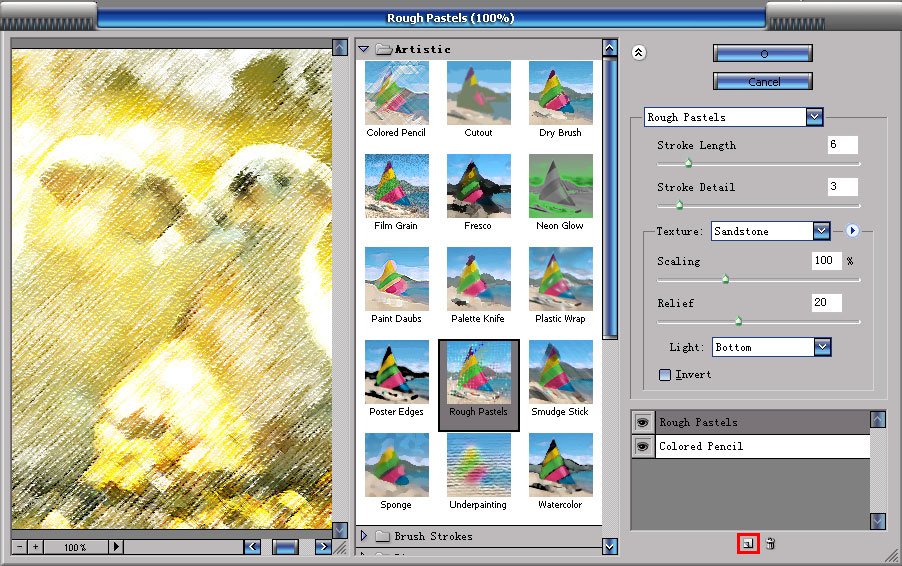This screenshot has width=902, height=566.
Task: Click the Stroke Detail slider handle
Action: tap(679, 204)
